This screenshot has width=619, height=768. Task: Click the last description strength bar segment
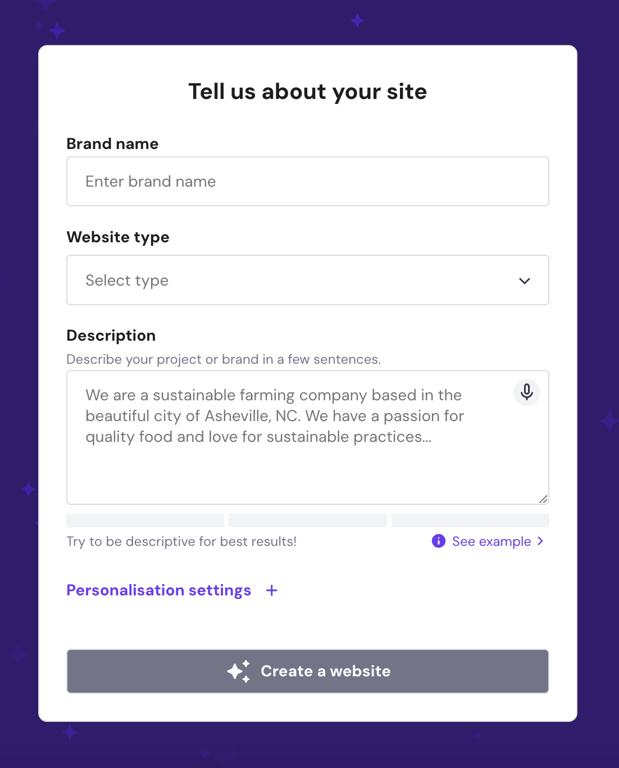tap(470, 521)
